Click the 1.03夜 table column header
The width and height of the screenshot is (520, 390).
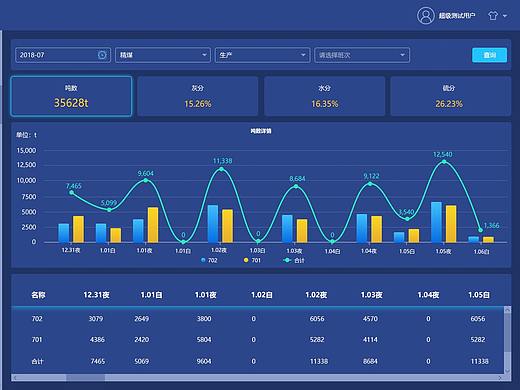[x=372, y=295]
